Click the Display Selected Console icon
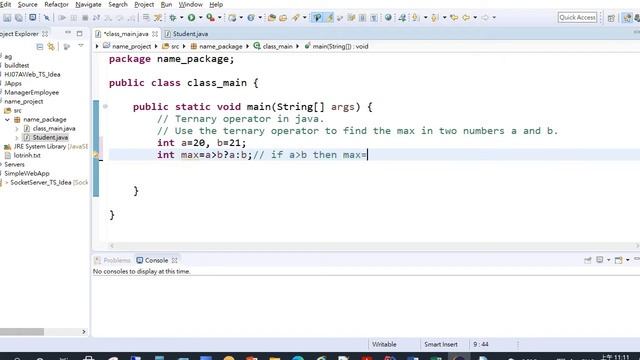 point(600,260)
